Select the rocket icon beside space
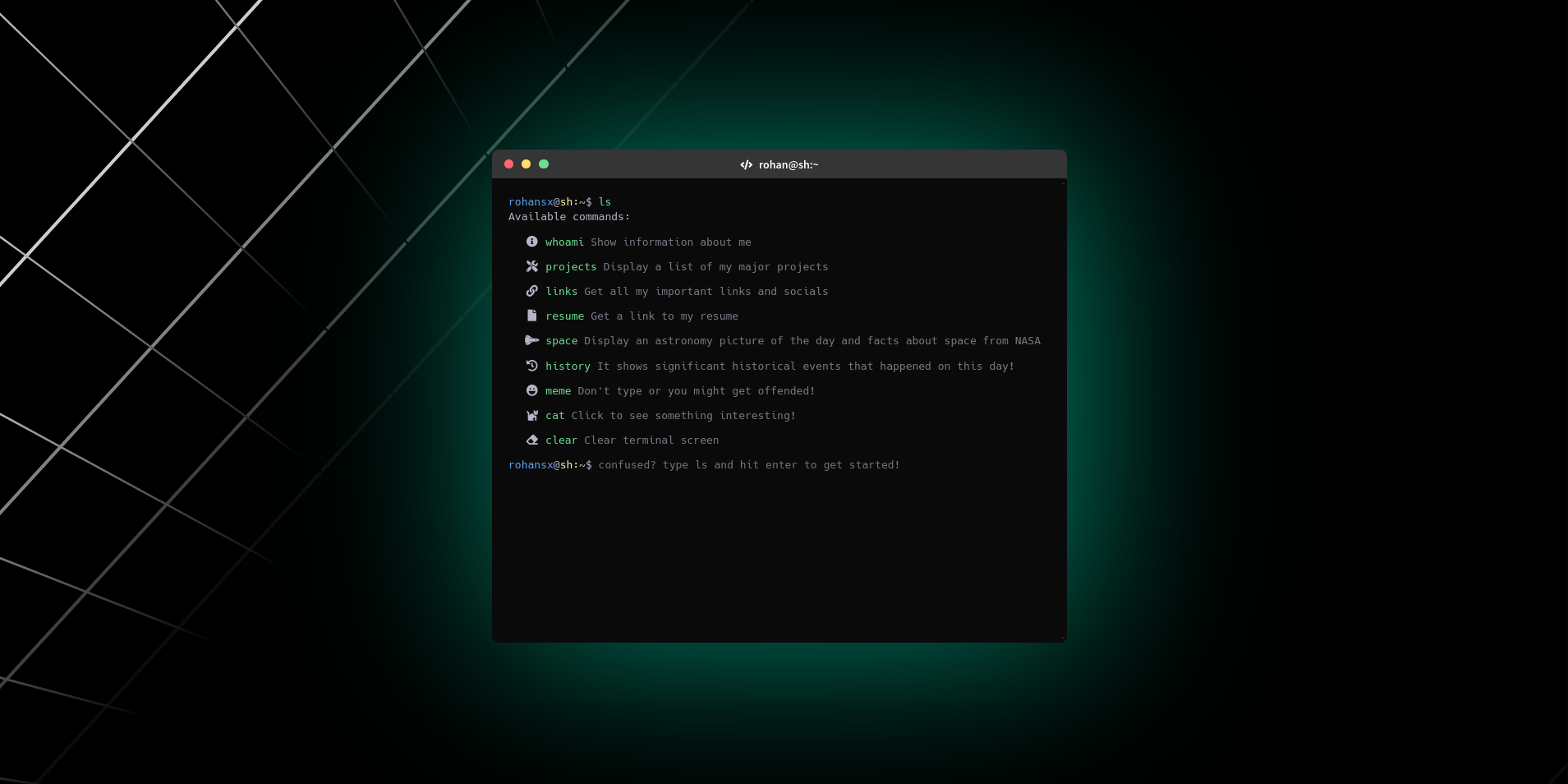This screenshot has width=1568, height=784. click(532, 340)
